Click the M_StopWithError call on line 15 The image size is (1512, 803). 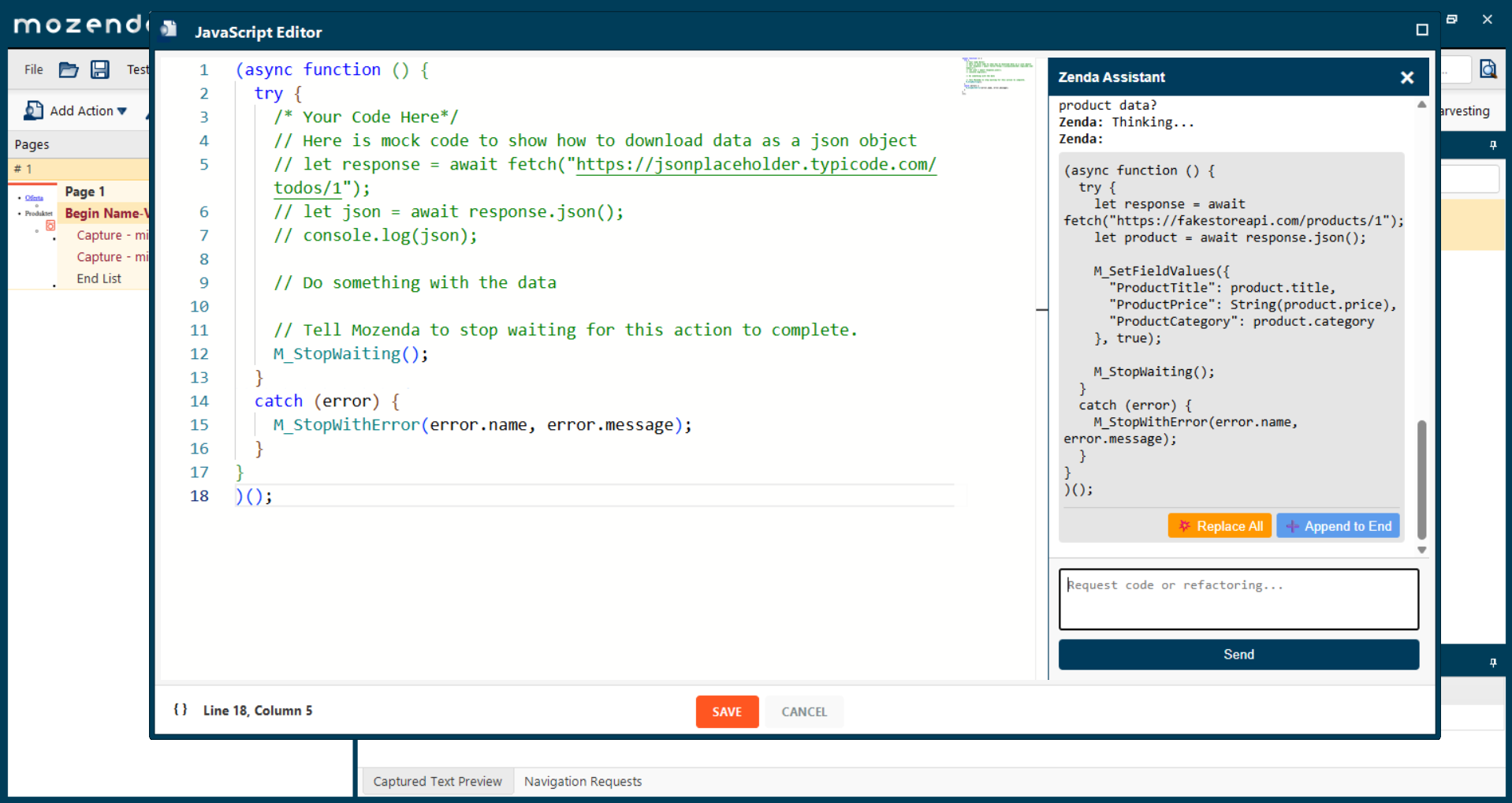click(482, 424)
